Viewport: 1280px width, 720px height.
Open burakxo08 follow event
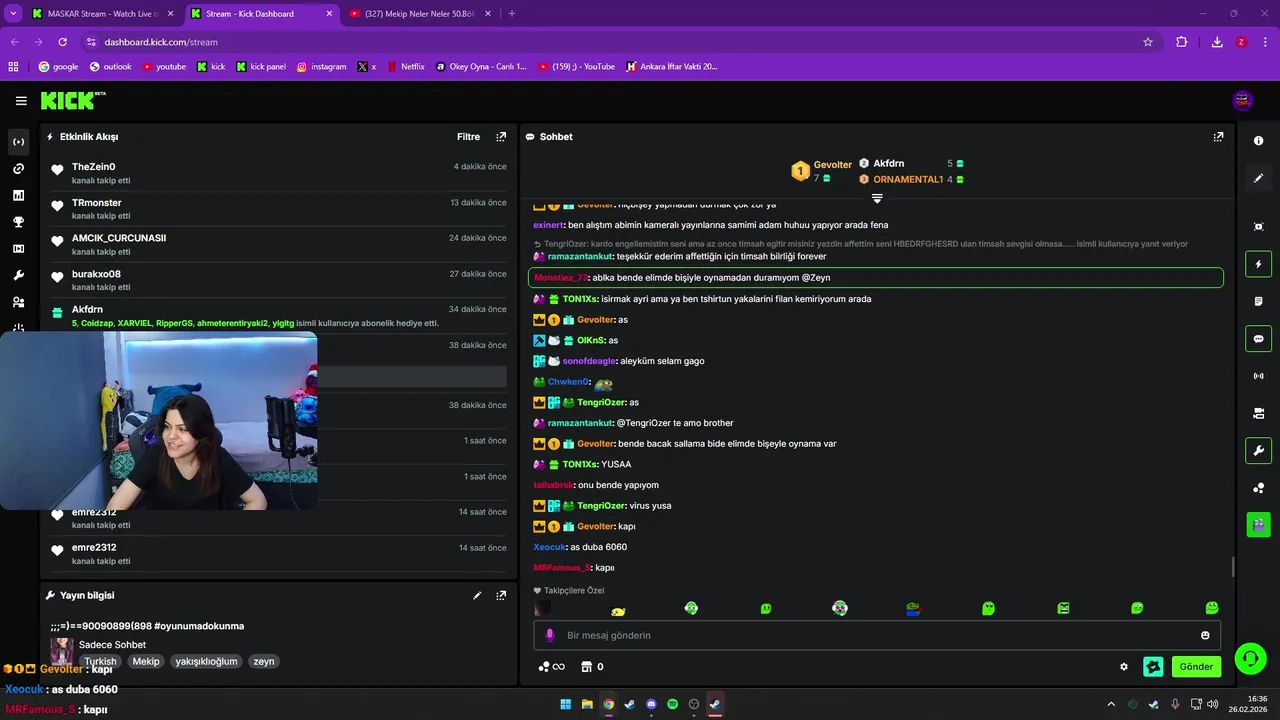279,280
